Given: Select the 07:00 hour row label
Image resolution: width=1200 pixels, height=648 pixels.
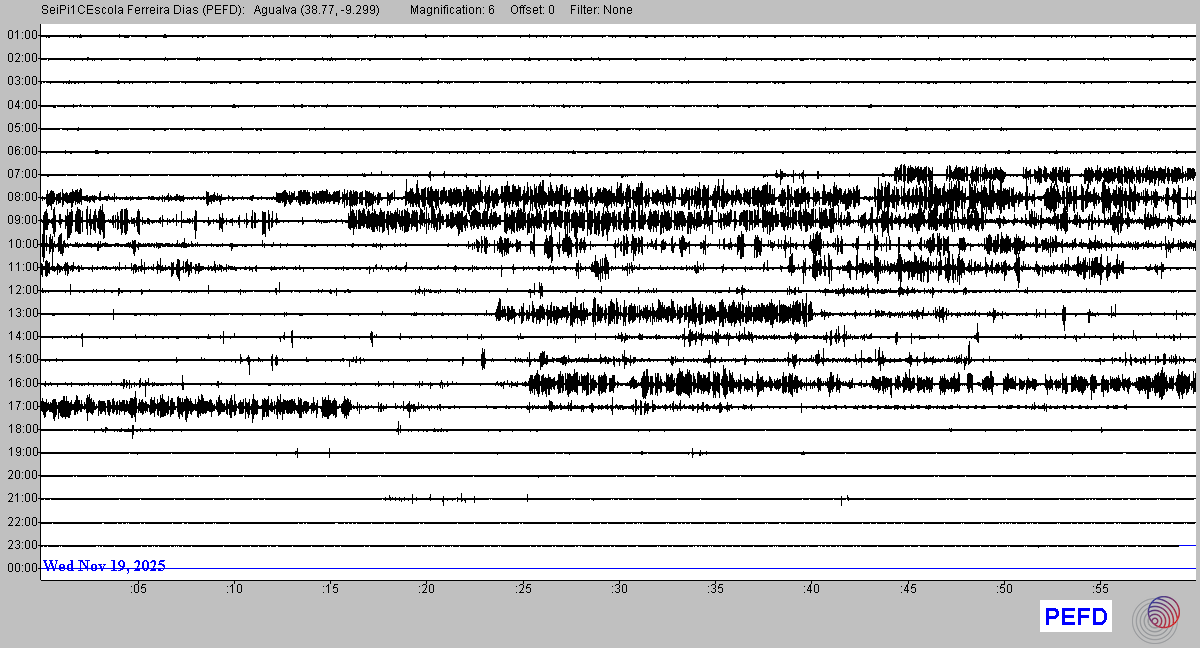Looking at the screenshot, I should tap(21, 174).
